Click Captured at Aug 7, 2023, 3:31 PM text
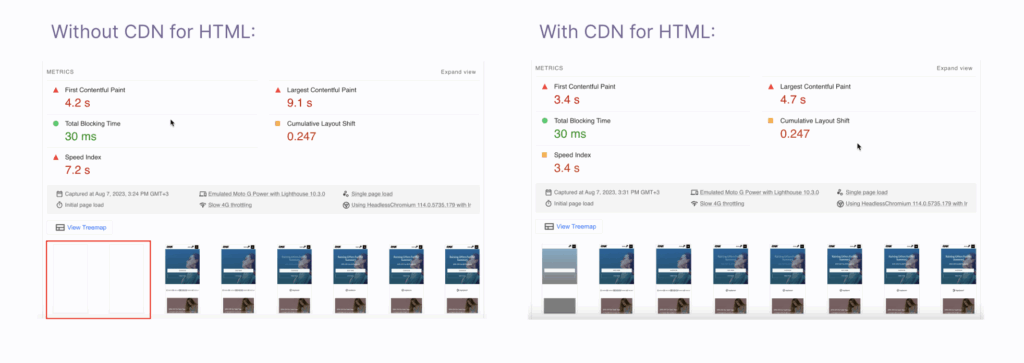The height and width of the screenshot is (363, 1024). (x=607, y=193)
